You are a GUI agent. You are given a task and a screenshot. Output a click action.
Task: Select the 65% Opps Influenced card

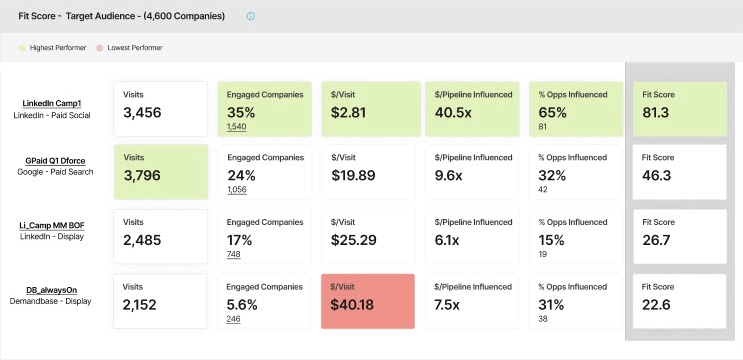tap(576, 109)
